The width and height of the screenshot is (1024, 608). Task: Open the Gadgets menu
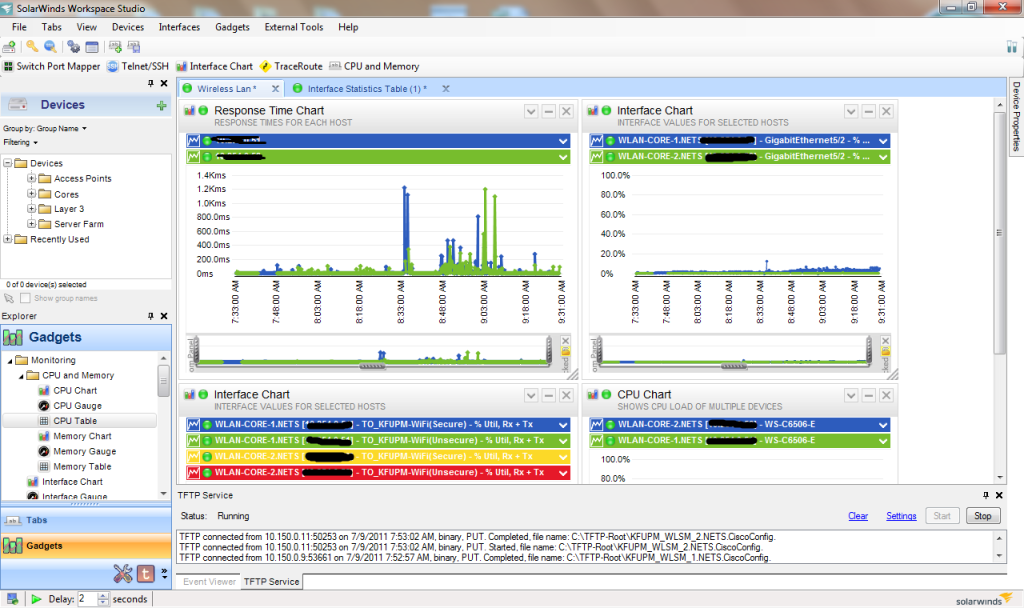click(232, 27)
